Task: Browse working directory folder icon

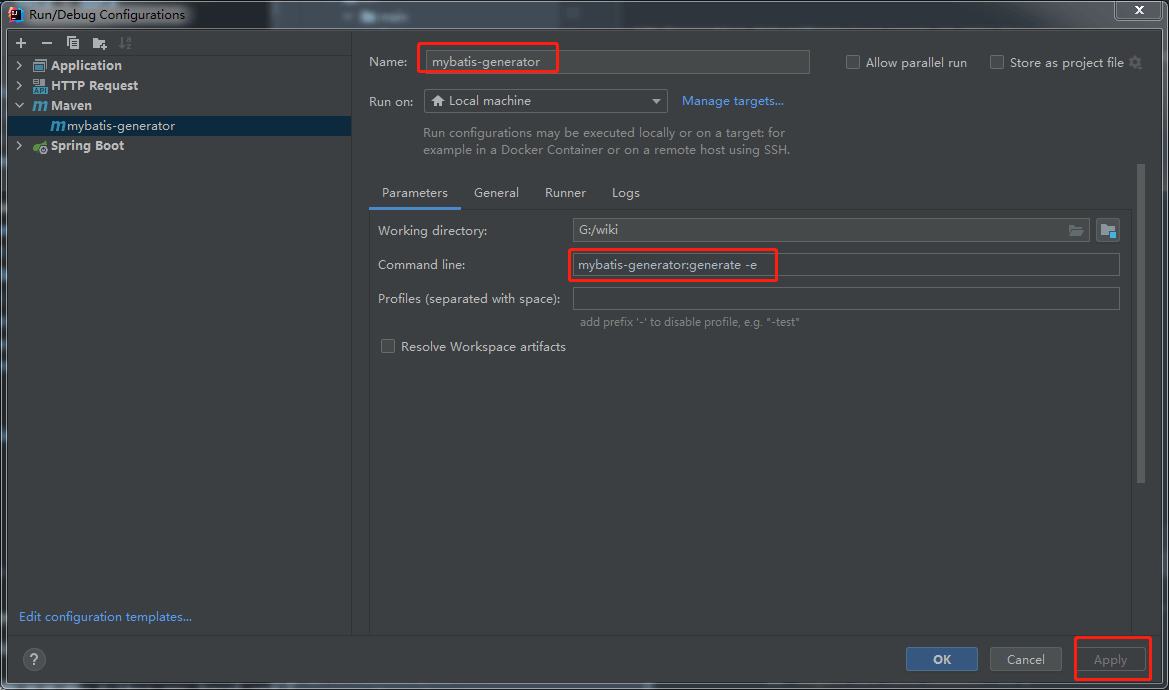Action: pyautogui.click(x=1076, y=230)
